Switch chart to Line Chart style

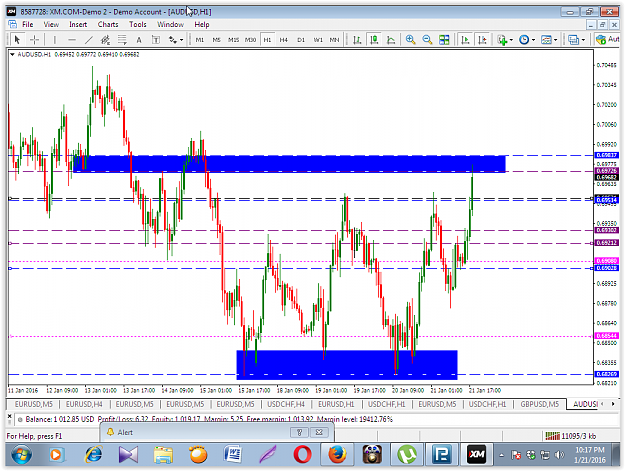[391, 39]
